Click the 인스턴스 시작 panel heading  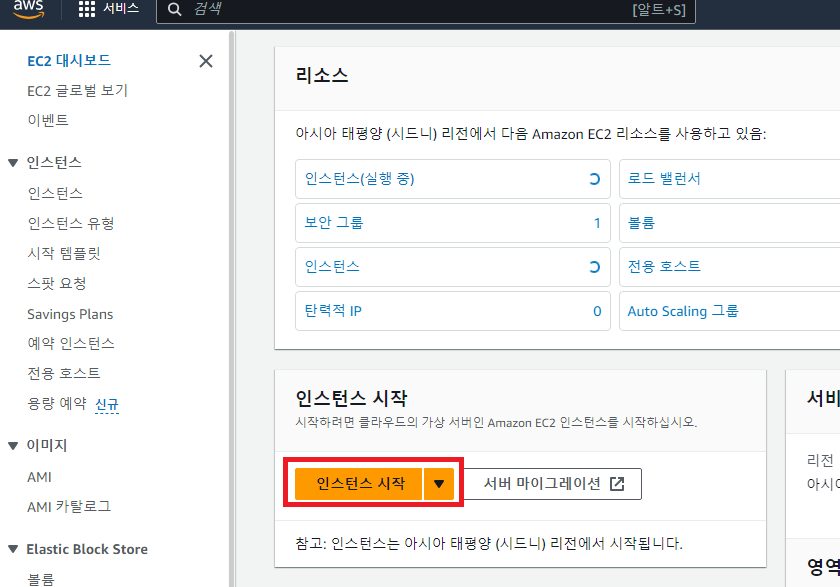(x=351, y=398)
